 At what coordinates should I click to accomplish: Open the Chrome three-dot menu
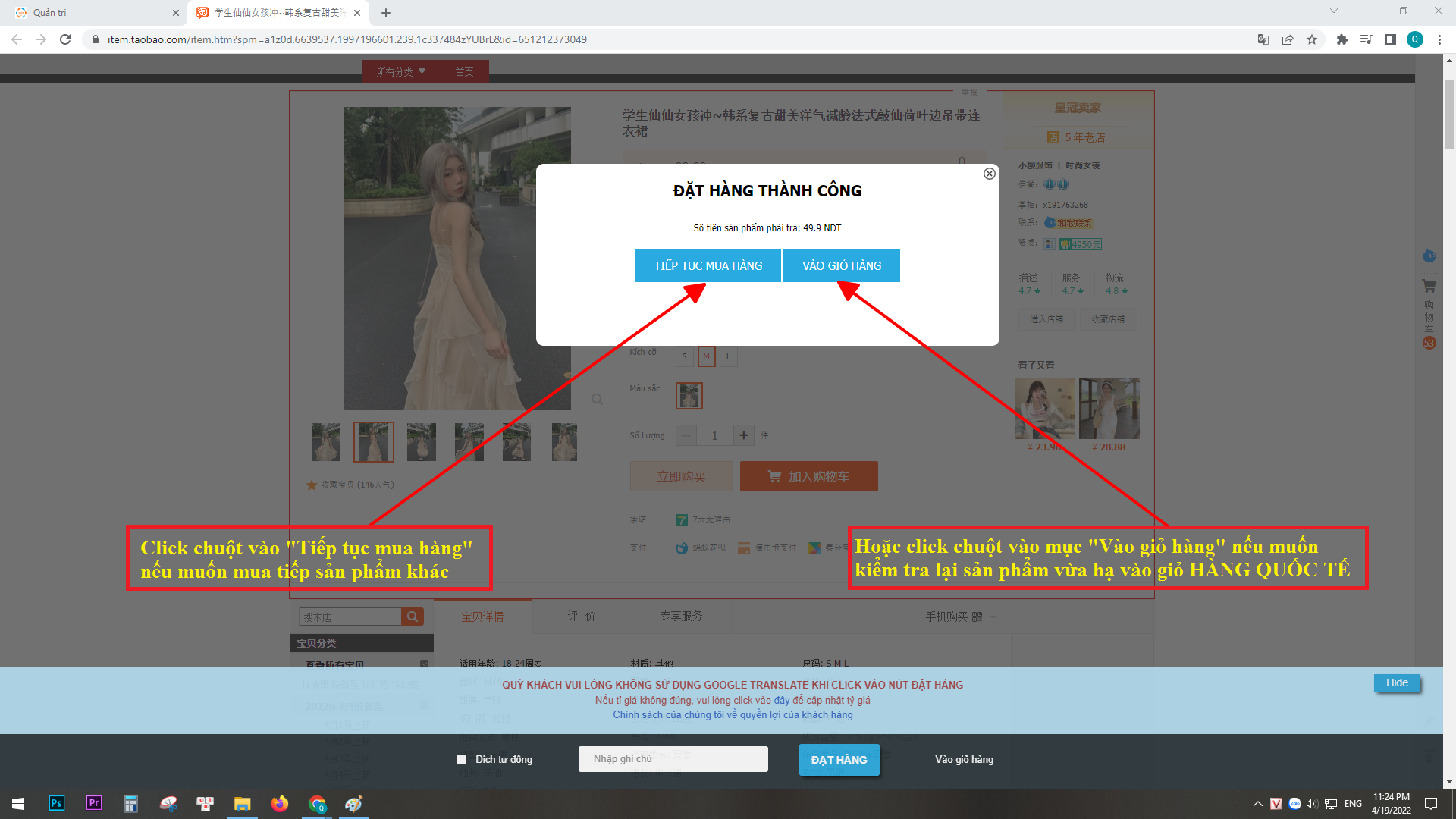click(1439, 39)
